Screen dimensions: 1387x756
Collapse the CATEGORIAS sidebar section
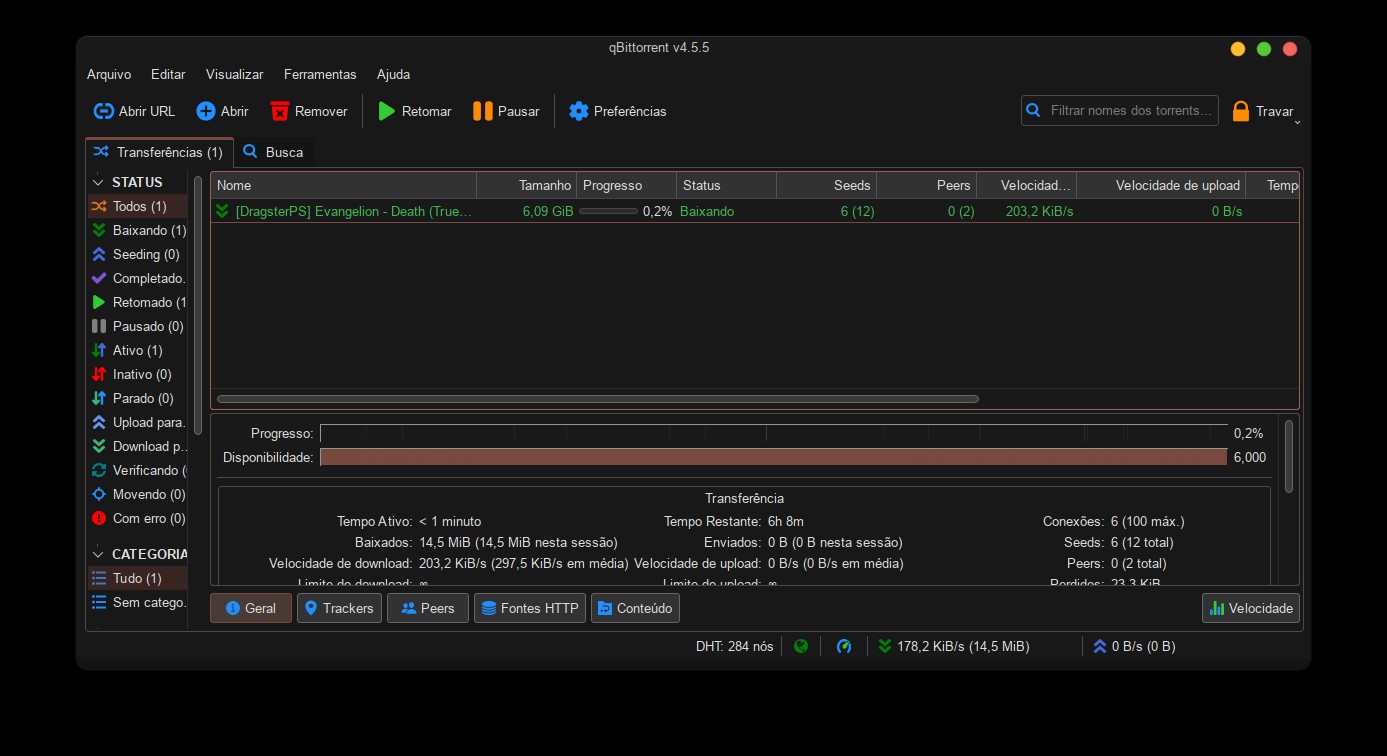pos(98,554)
